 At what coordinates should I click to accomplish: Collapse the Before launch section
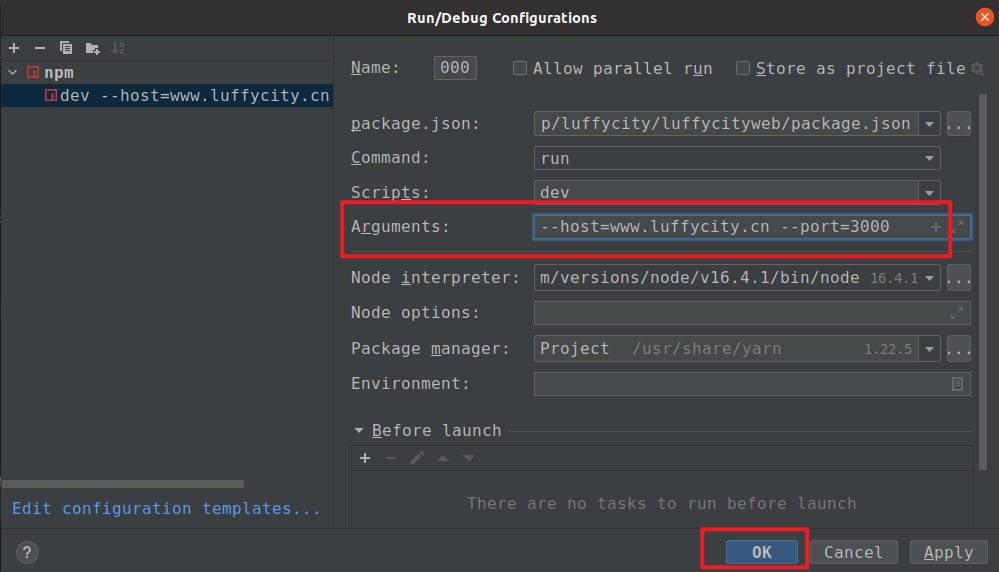(x=359, y=431)
